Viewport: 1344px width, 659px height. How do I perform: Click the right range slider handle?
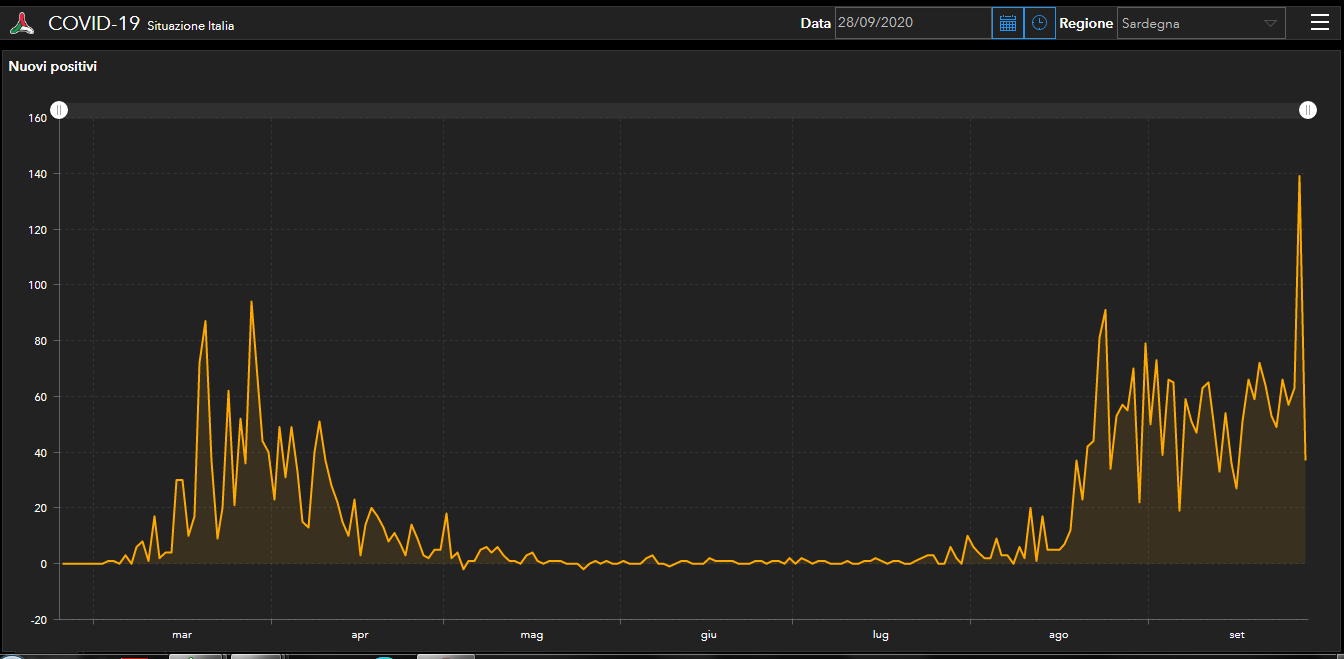point(1308,110)
